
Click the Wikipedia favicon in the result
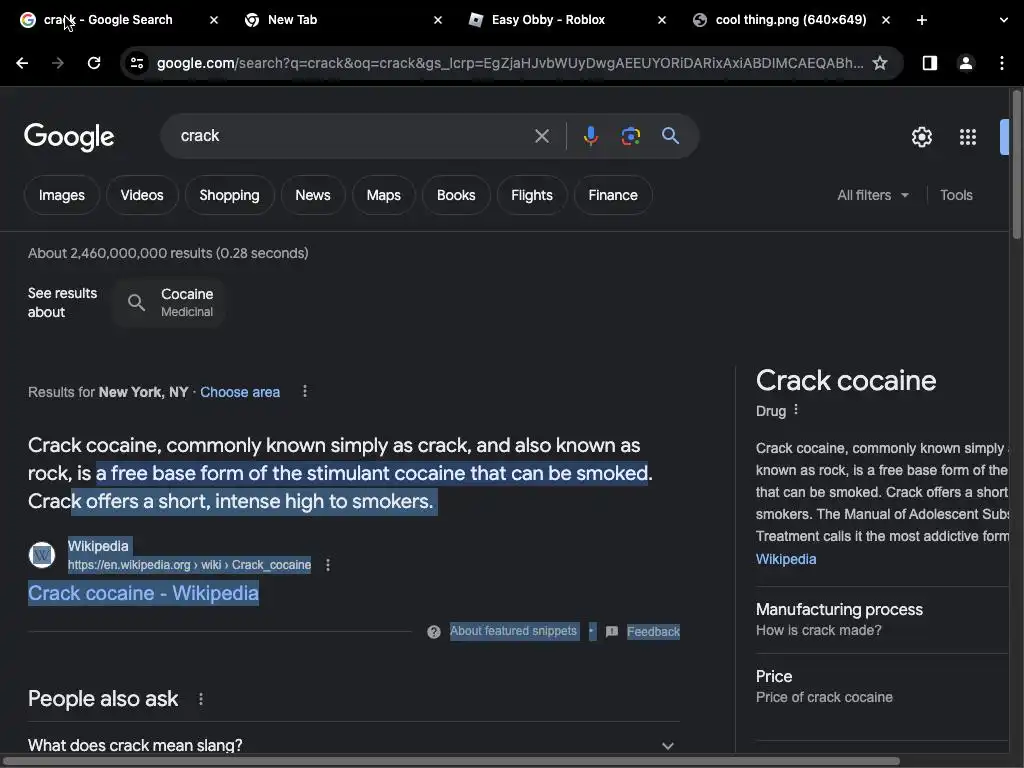(42, 555)
